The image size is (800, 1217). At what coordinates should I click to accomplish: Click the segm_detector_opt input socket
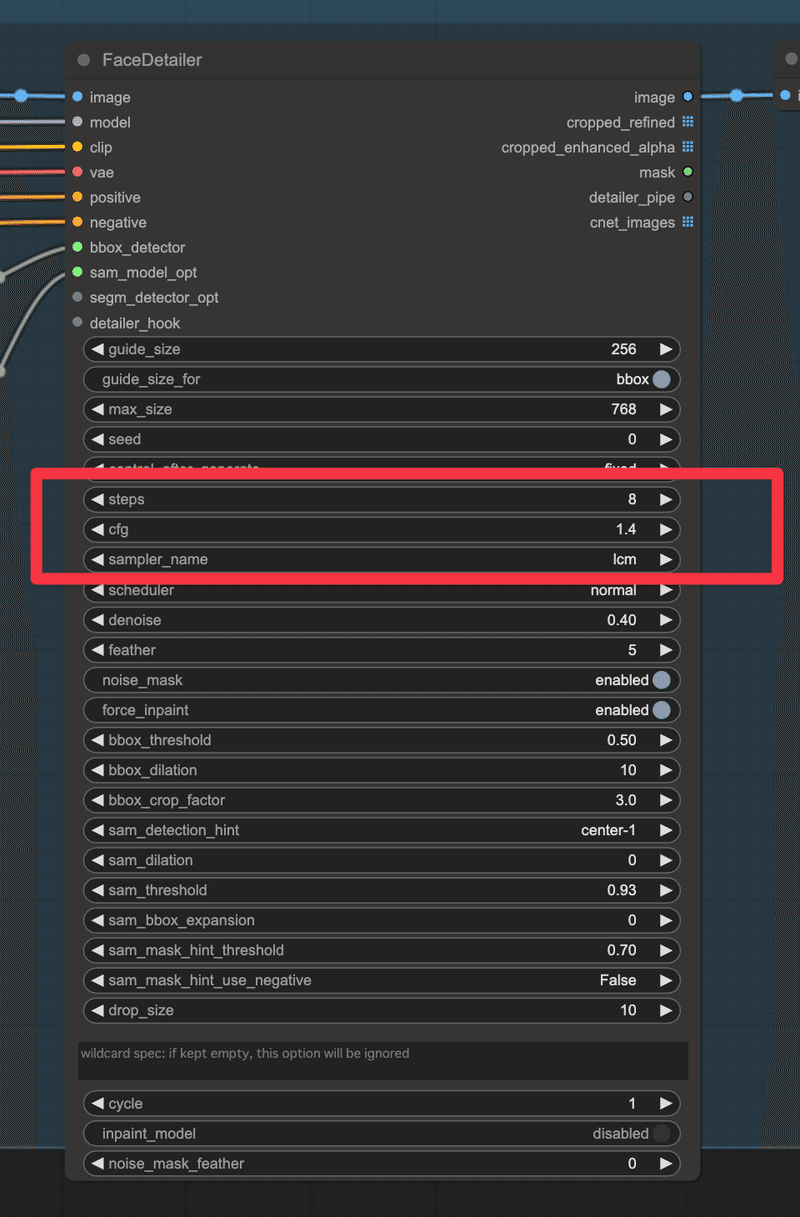coord(77,297)
